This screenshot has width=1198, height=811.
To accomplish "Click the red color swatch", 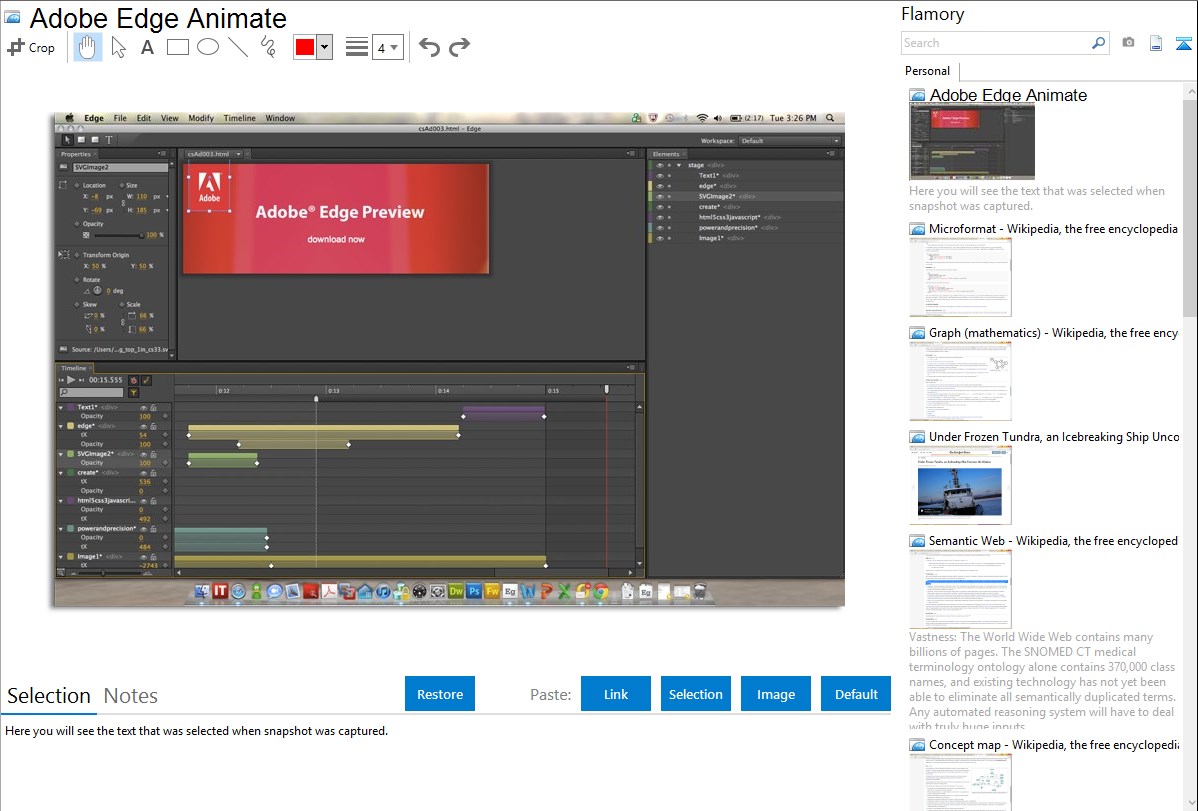I will click(x=305, y=47).
